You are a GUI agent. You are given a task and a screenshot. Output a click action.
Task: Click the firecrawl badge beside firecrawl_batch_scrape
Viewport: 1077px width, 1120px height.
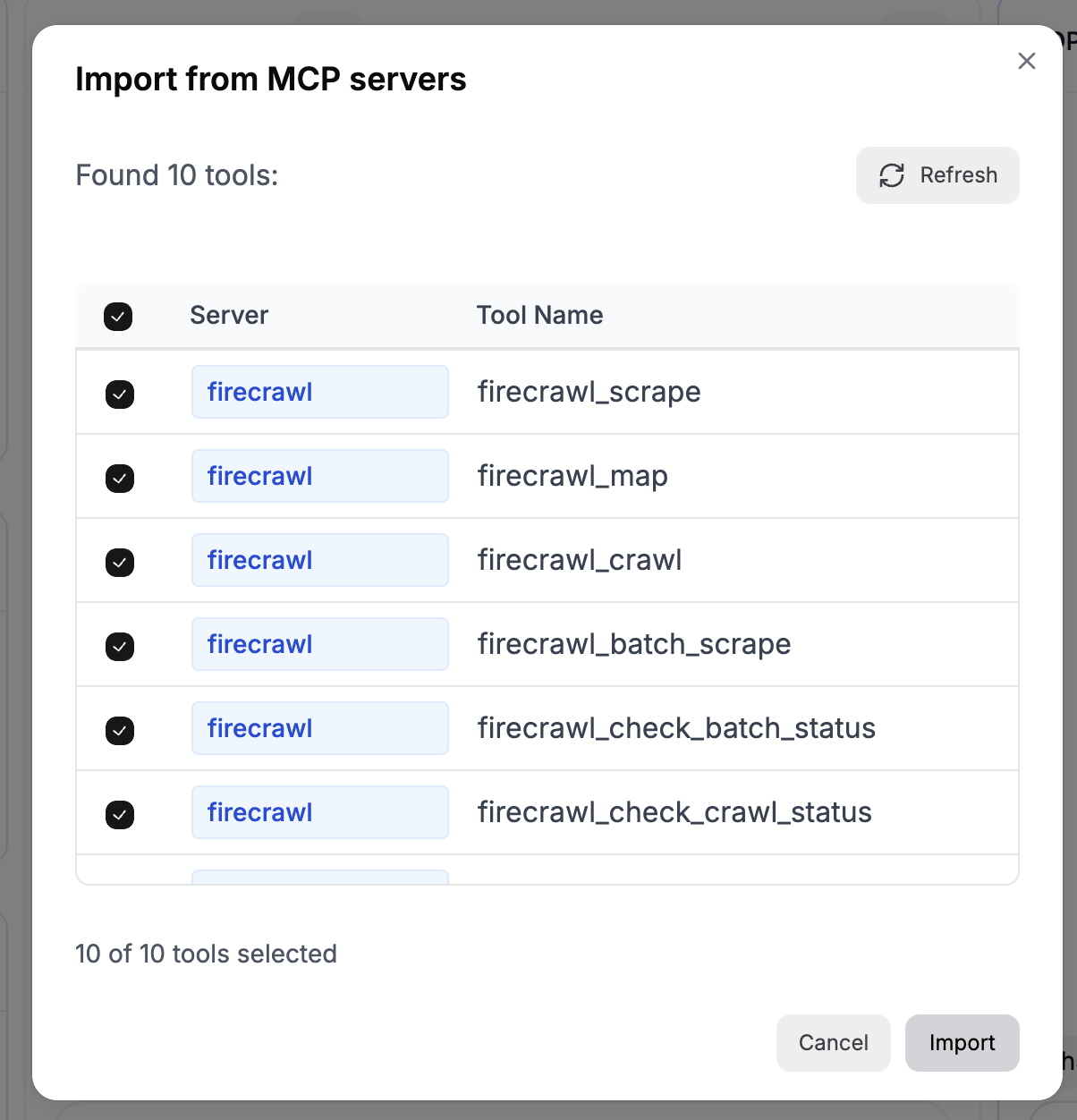(319, 644)
